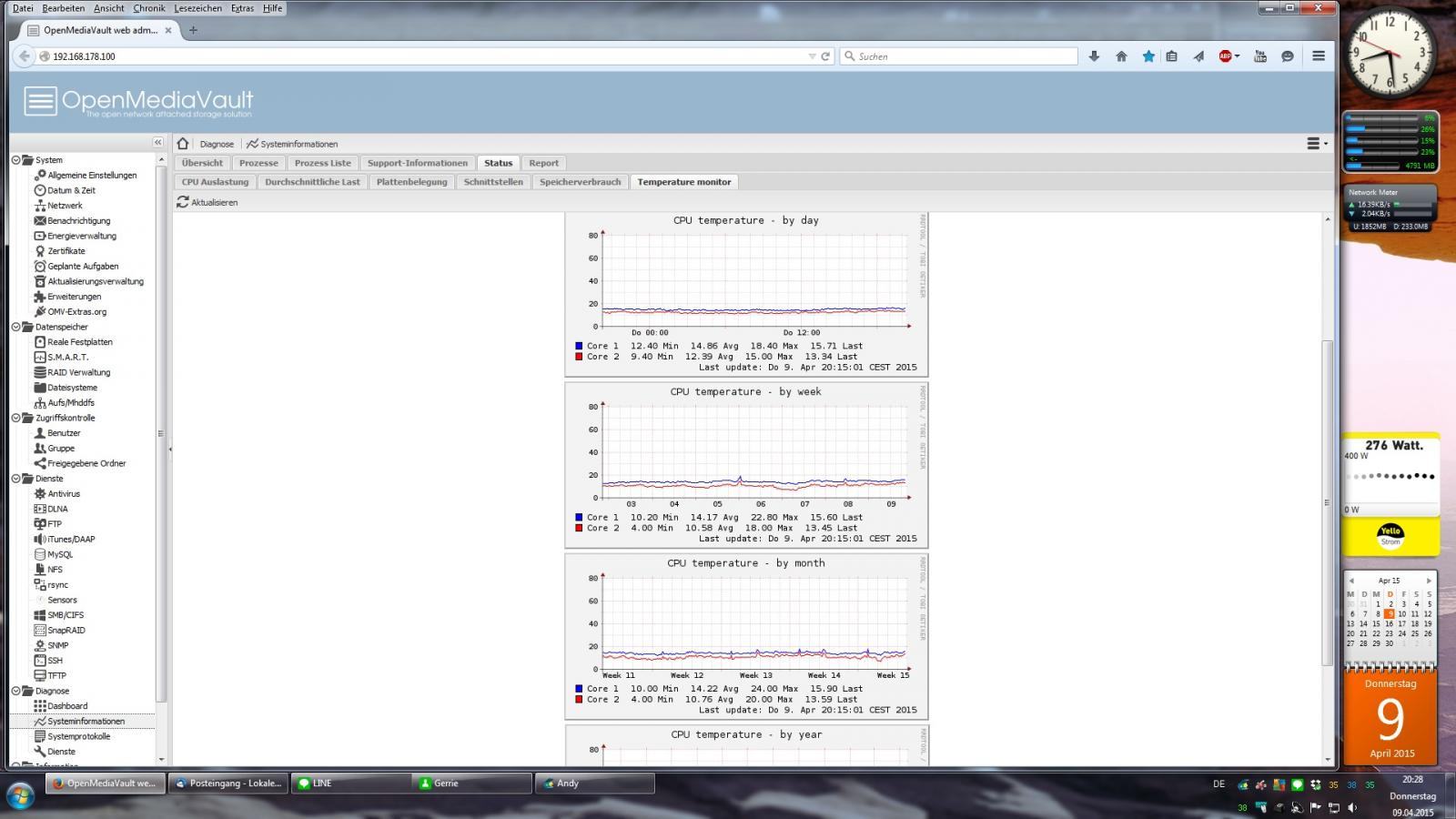Open Energieverwaltung page
The width and height of the screenshot is (1456, 819).
(82, 236)
